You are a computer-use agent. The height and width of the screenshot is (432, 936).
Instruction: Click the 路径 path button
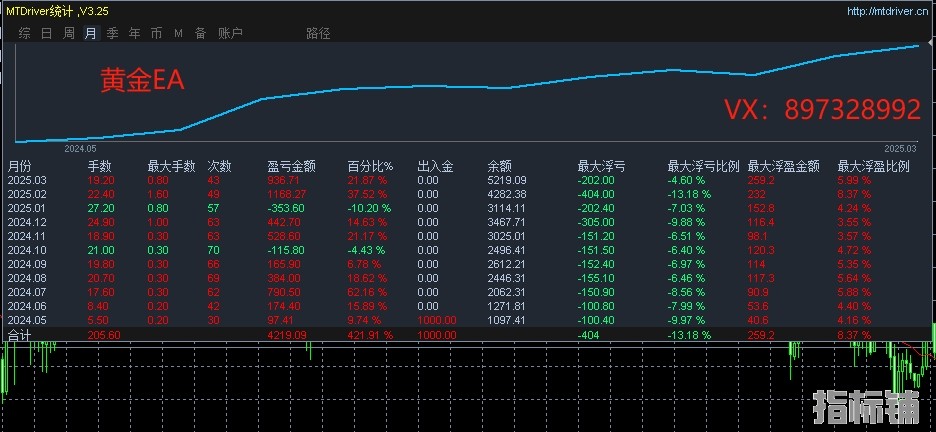(x=318, y=33)
